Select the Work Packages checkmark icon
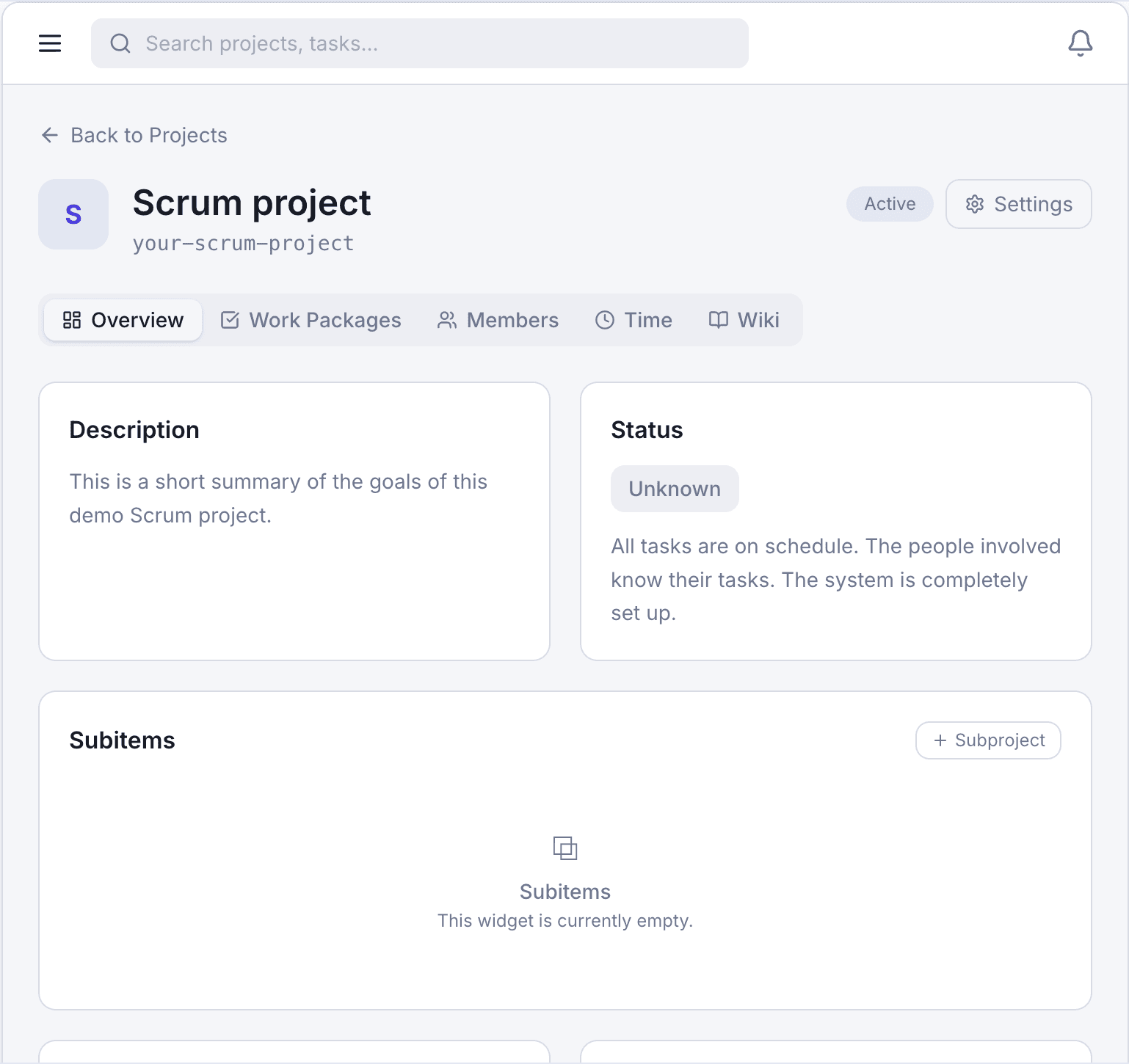Viewport: 1129px width, 1064px height. [x=230, y=320]
